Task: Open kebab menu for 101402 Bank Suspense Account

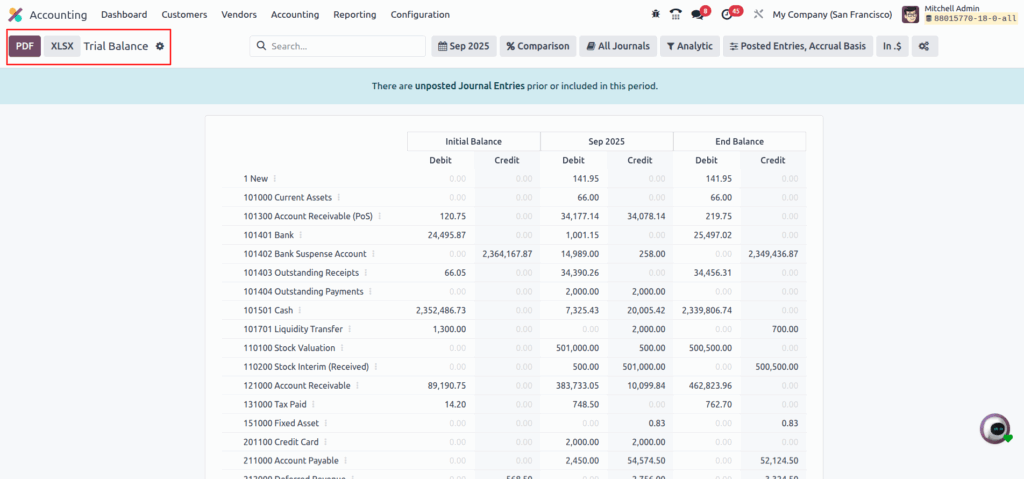Action: point(373,254)
